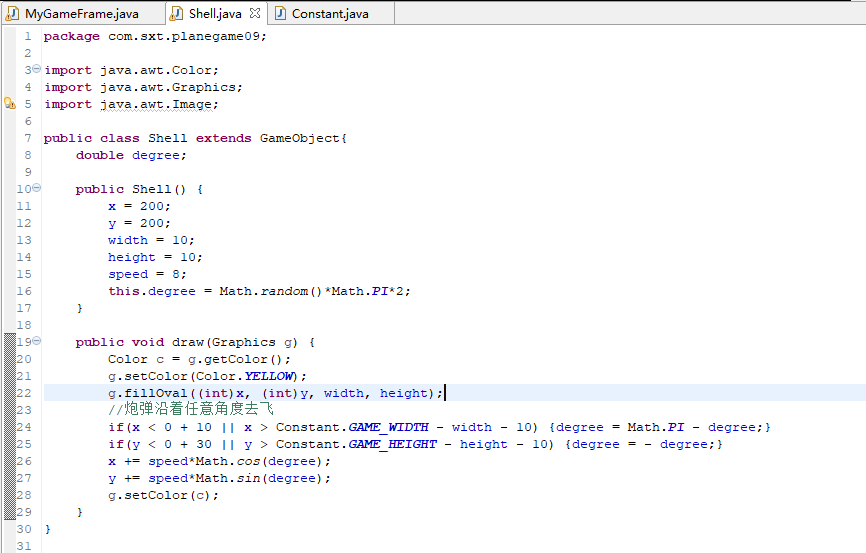Click the underlined 'java.awt.Image' import
This screenshot has height=553, width=866.
coord(156,104)
